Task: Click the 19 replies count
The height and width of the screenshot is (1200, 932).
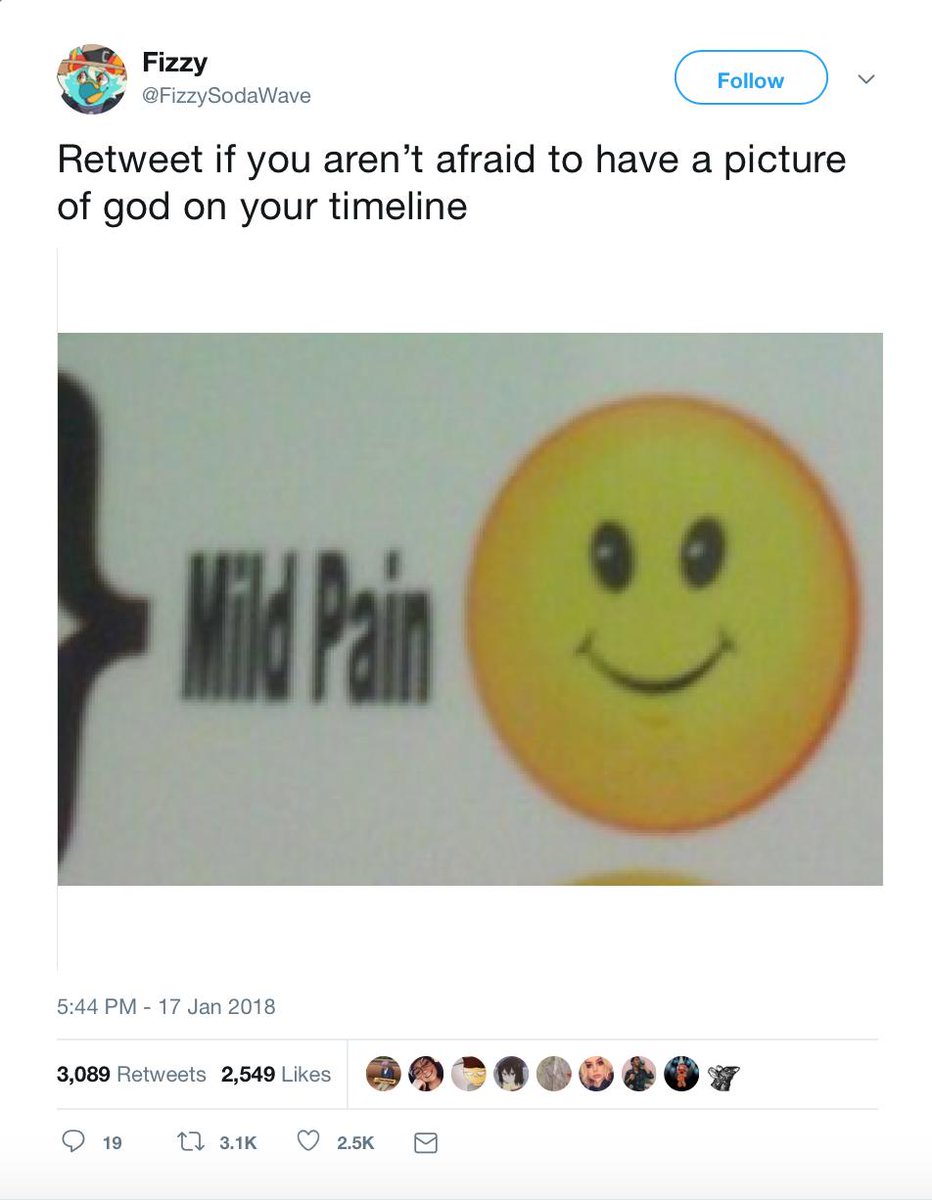Action: click(112, 1142)
